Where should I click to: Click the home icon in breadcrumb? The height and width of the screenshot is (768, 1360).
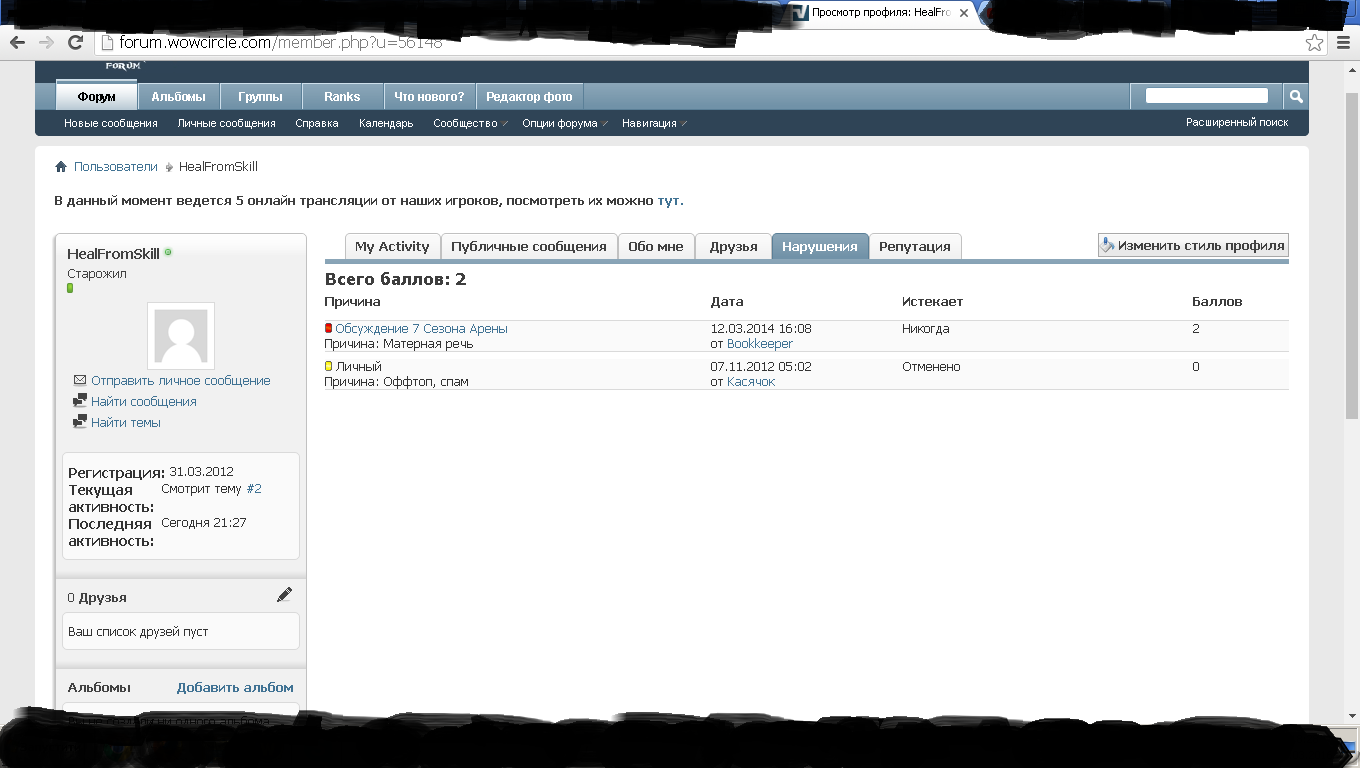point(61,167)
